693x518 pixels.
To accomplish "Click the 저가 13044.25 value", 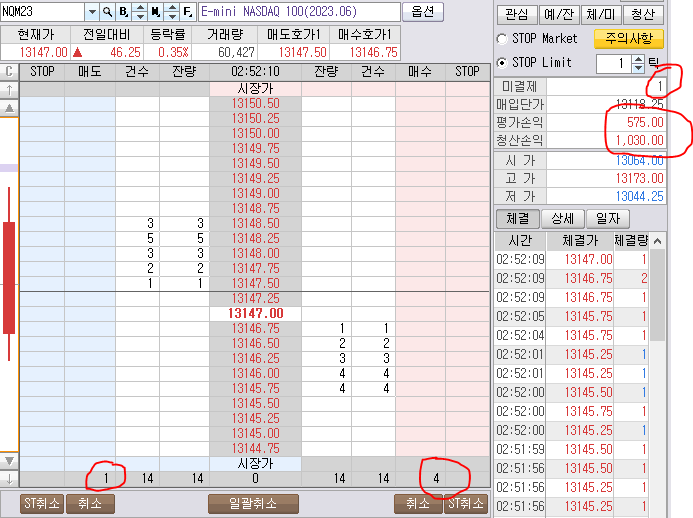I will [x=640, y=196].
